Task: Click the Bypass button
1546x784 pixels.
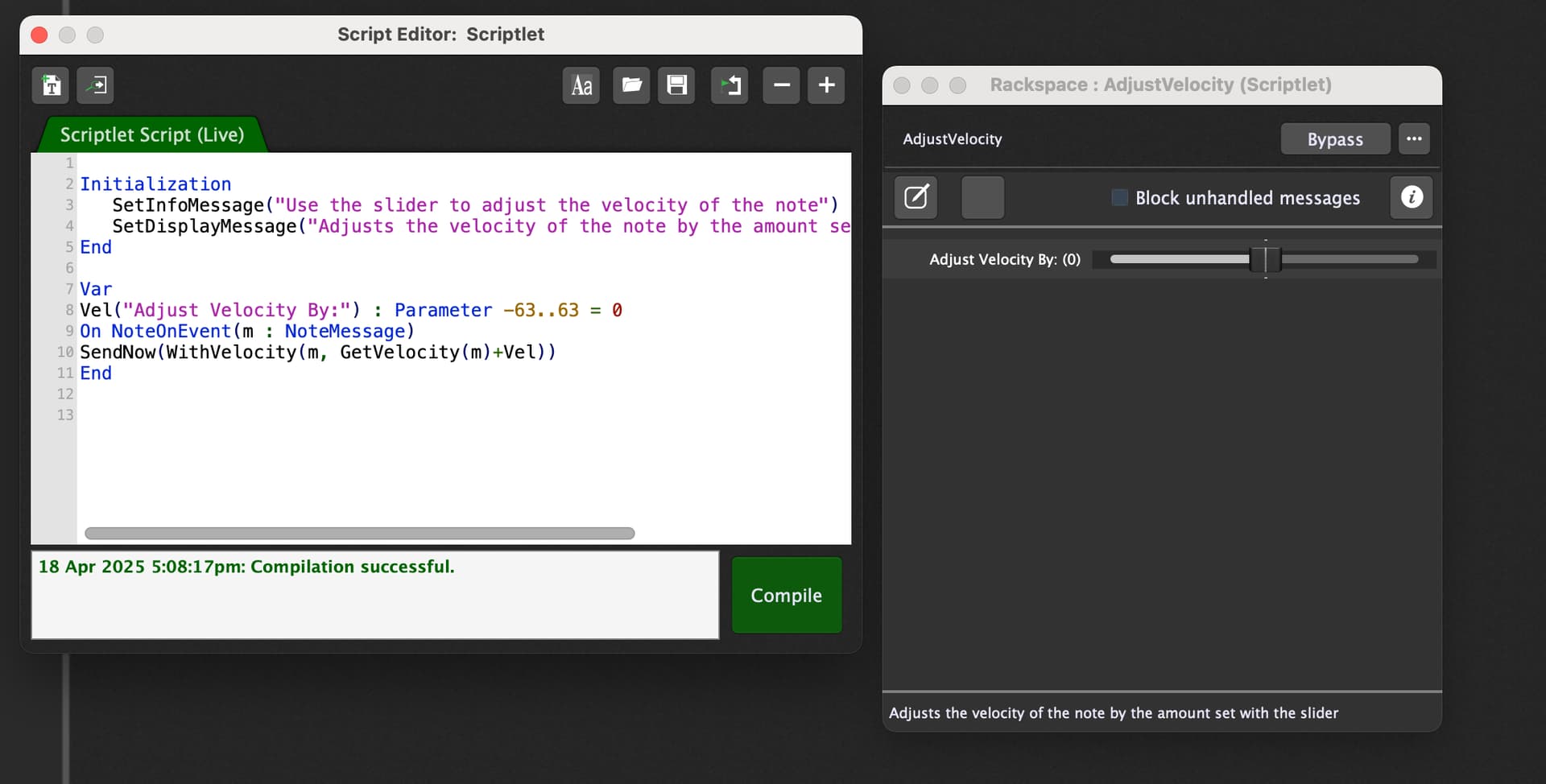Action: coord(1335,138)
